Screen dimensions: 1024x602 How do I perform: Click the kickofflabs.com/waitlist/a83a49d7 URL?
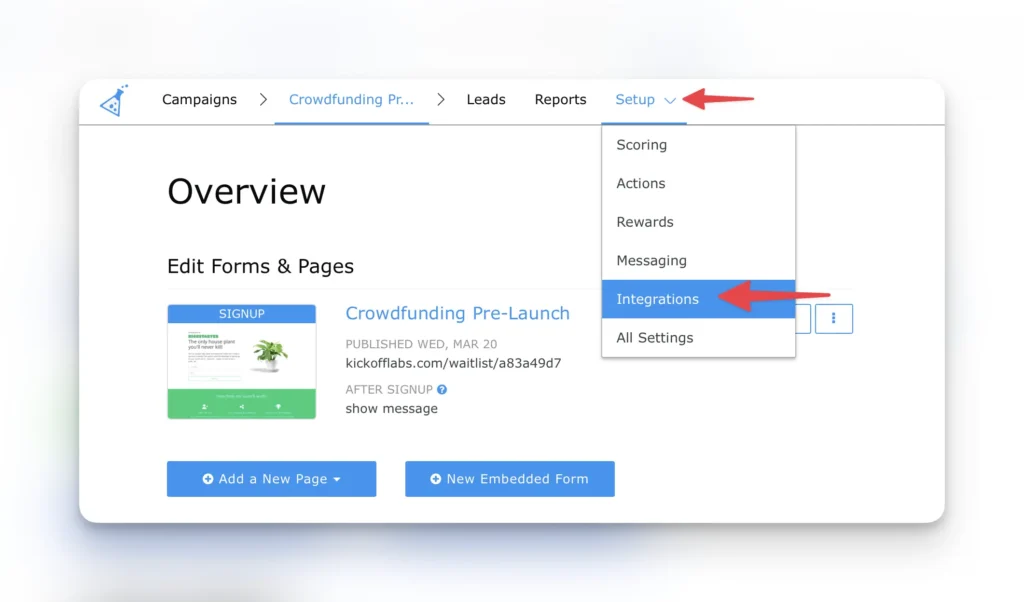tap(453, 363)
